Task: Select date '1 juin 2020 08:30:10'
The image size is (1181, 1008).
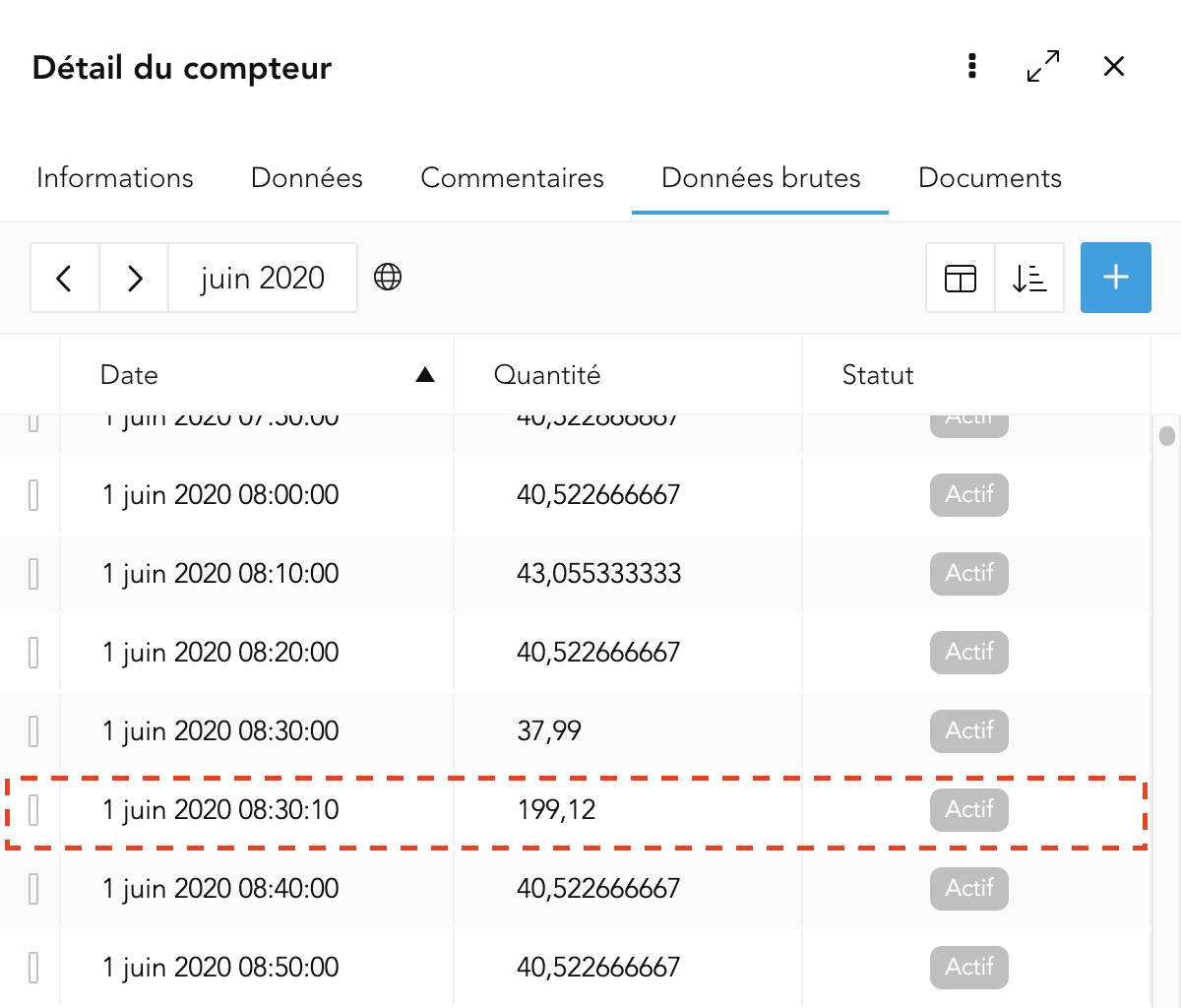Action: pos(220,809)
